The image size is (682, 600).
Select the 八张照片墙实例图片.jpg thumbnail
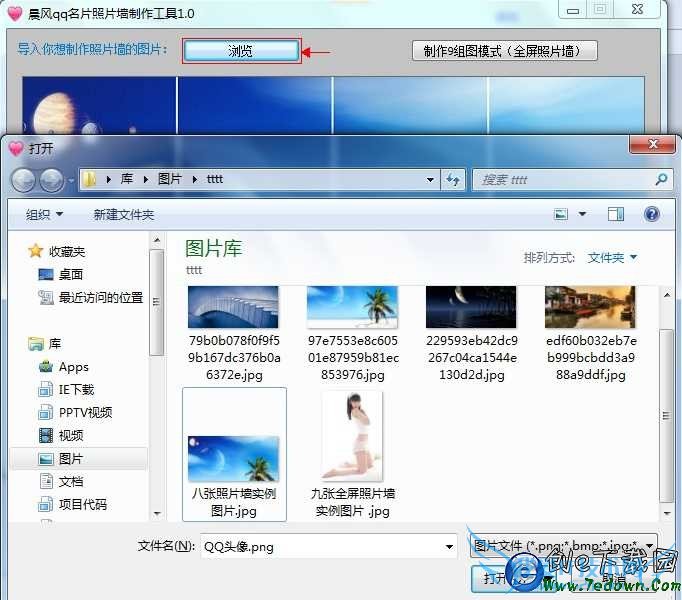click(x=234, y=459)
